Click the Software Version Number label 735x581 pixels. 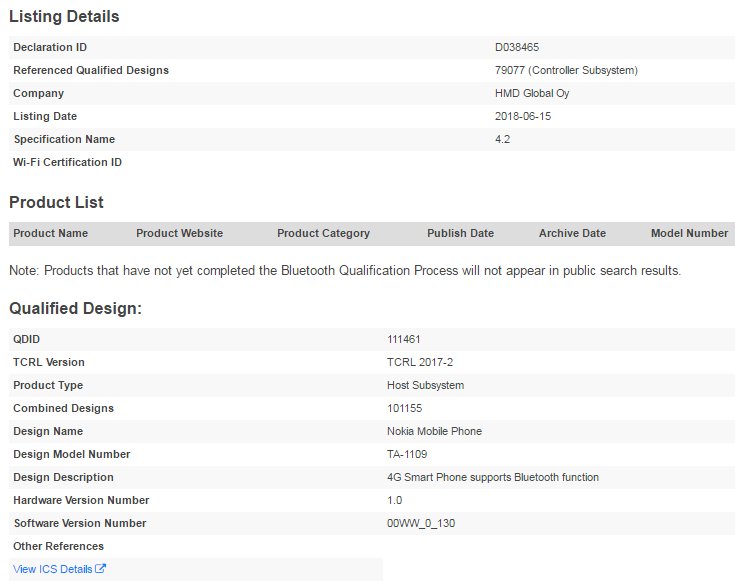point(80,523)
